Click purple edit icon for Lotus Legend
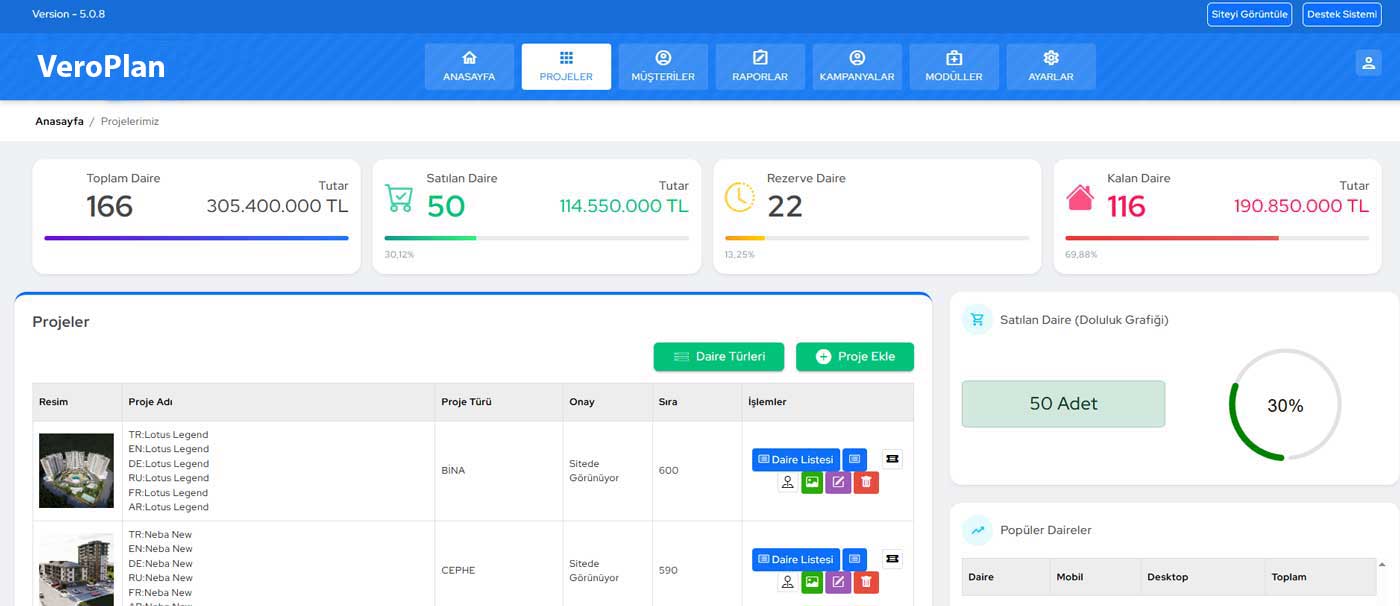Viewport: 1400px width, 606px height. 838,483
